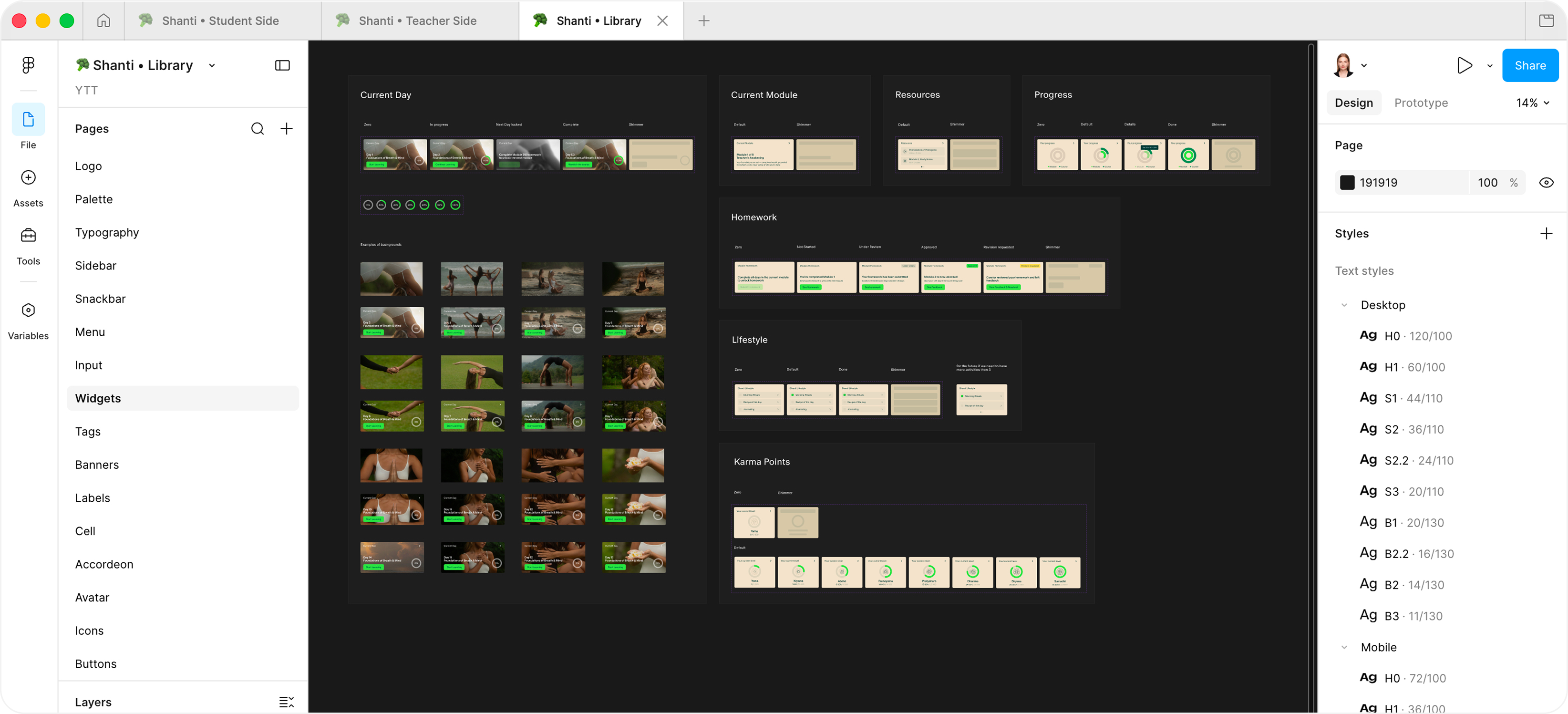Collapse layers with the Layers panel icon
This screenshot has height=714, width=1568.
coord(286,702)
